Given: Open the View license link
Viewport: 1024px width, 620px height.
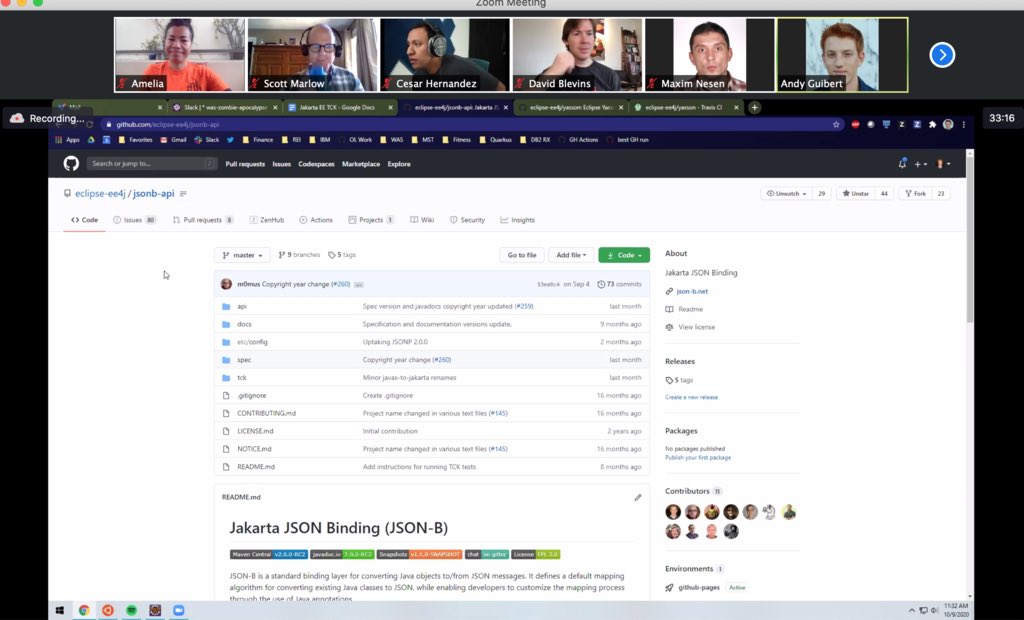Looking at the screenshot, I should 696,327.
